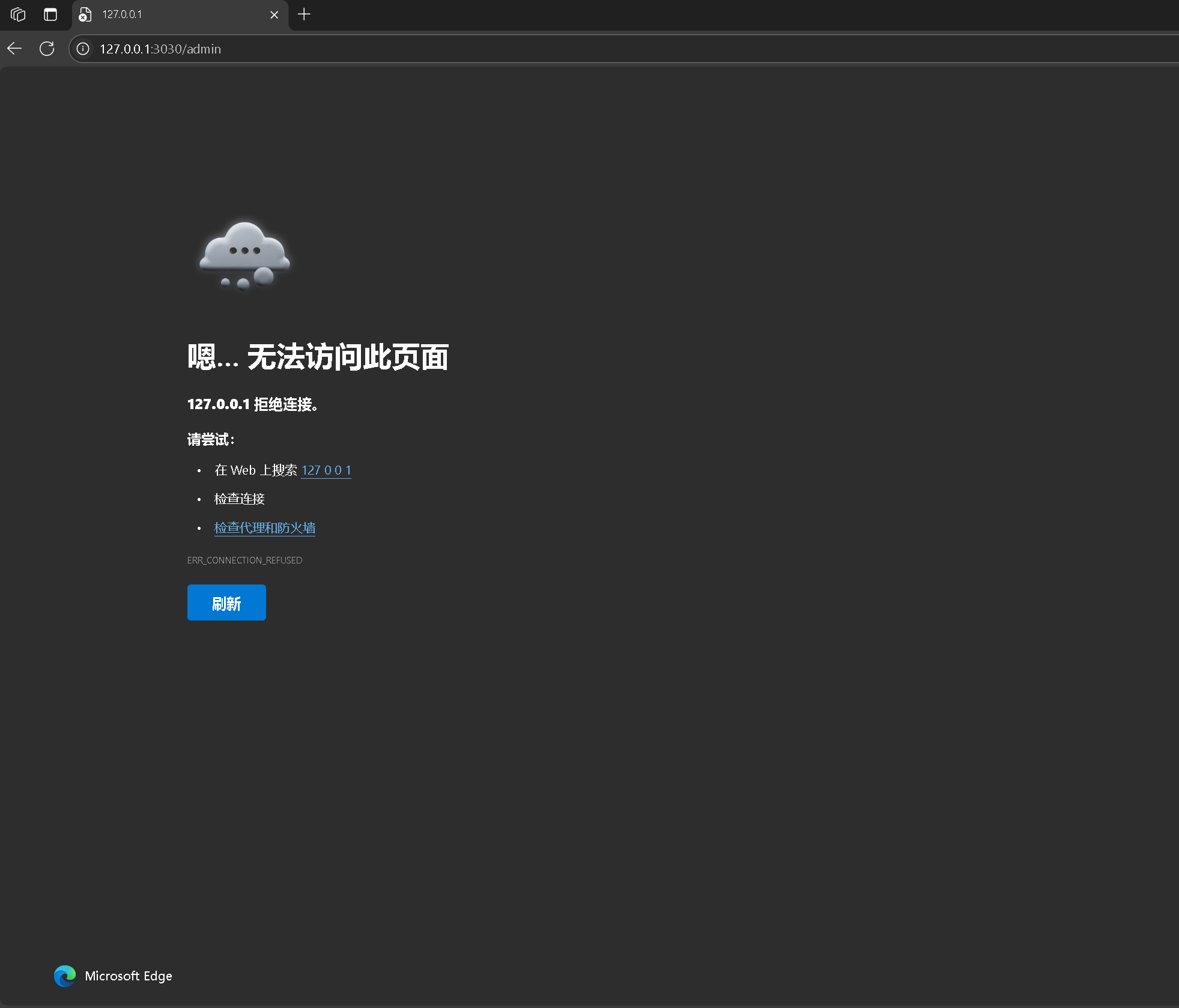The width and height of the screenshot is (1179, 1008).
Task: Click the workspaces icon in the tab strip
Action: [17, 14]
